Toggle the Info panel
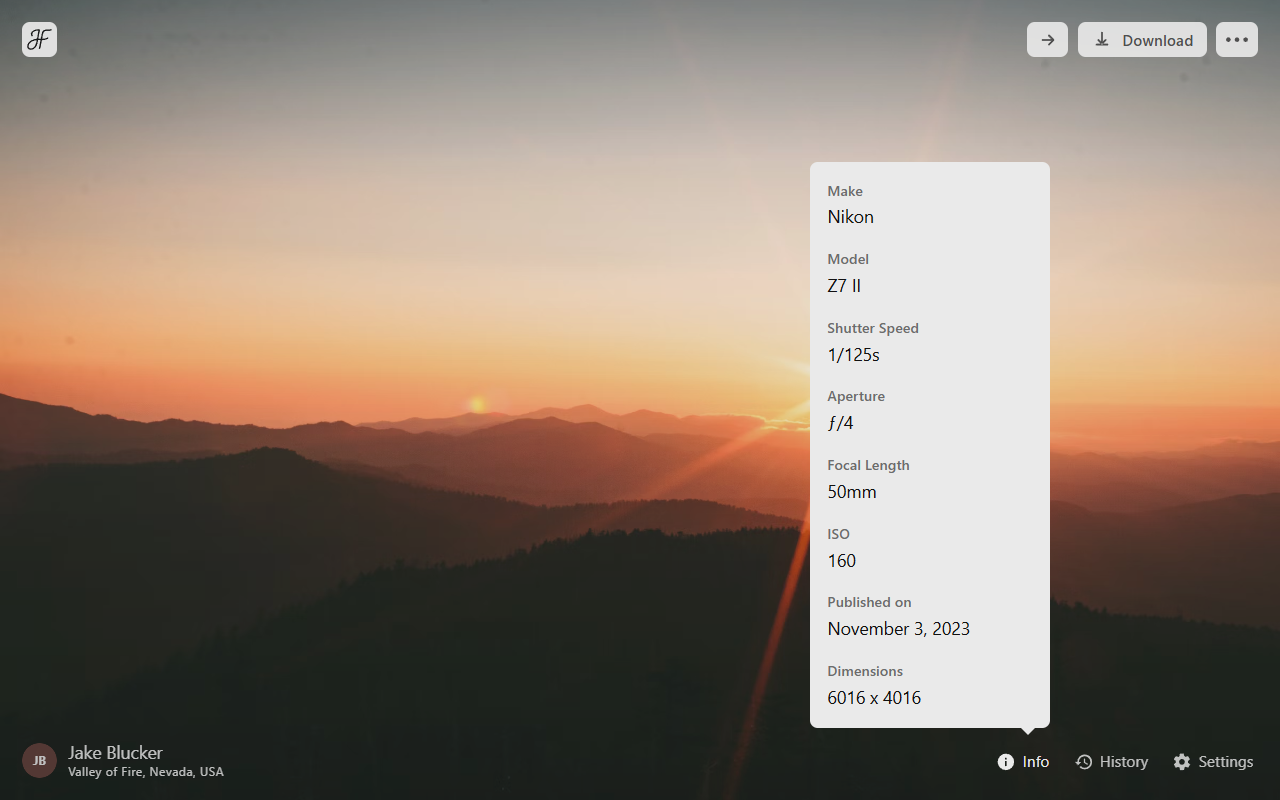The height and width of the screenshot is (800, 1280). [x=1023, y=762]
